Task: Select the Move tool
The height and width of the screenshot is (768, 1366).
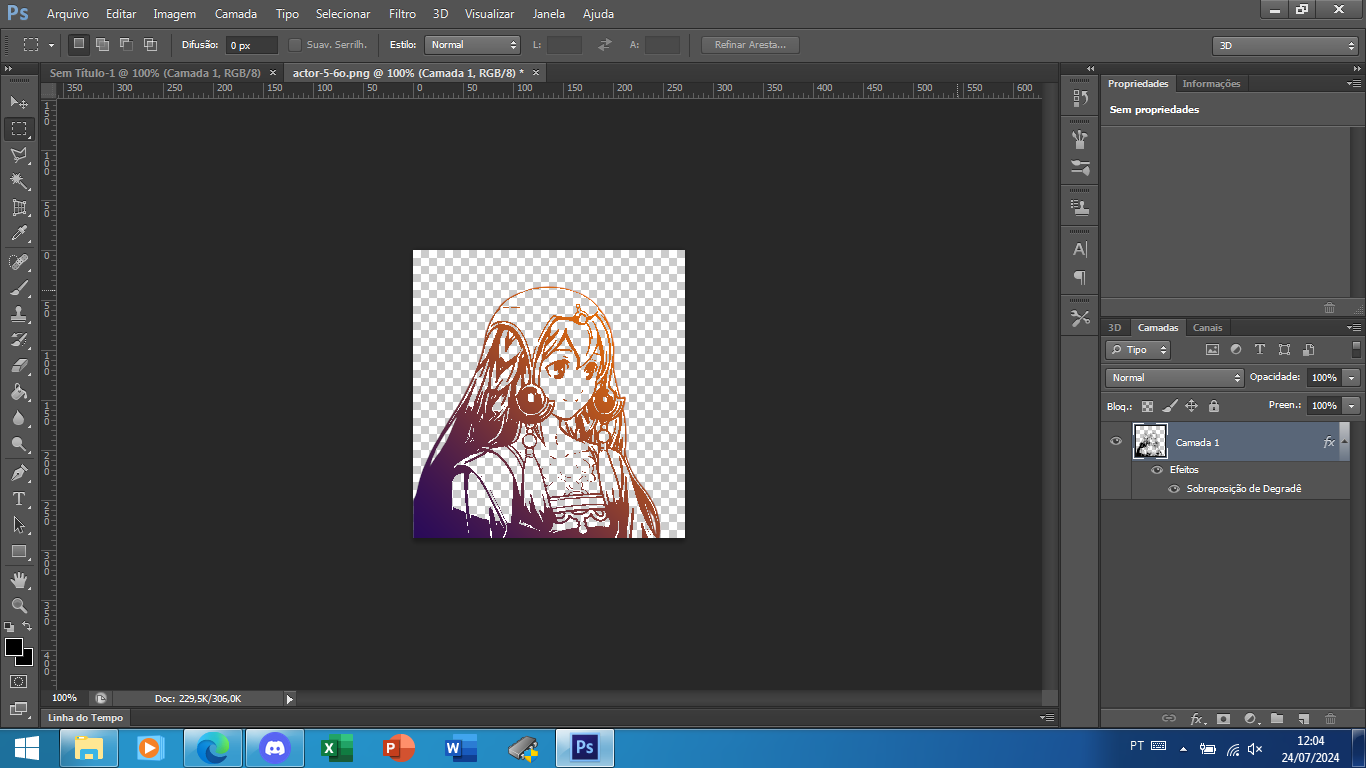Action: tap(19, 102)
